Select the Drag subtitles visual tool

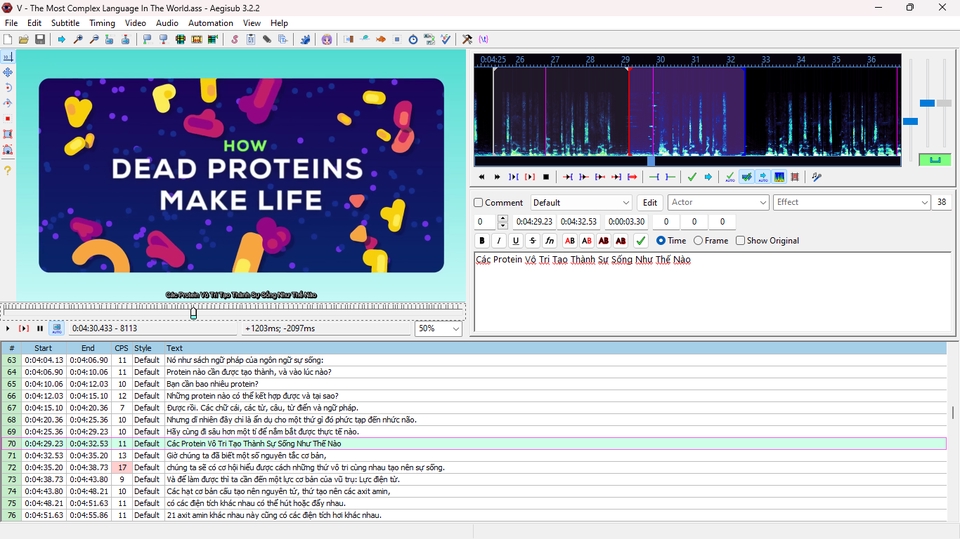8,72
